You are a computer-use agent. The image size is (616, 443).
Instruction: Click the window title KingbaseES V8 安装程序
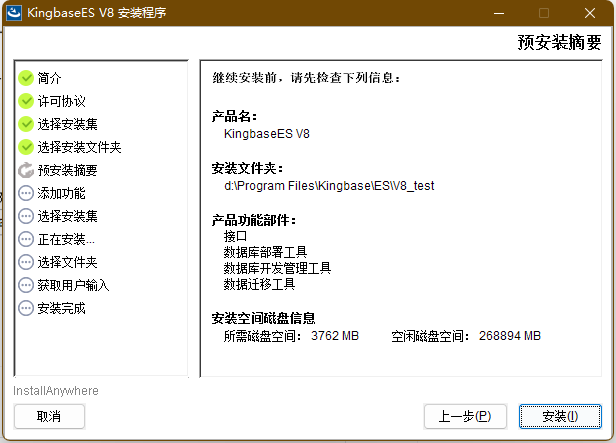pyautogui.click(x=97, y=13)
